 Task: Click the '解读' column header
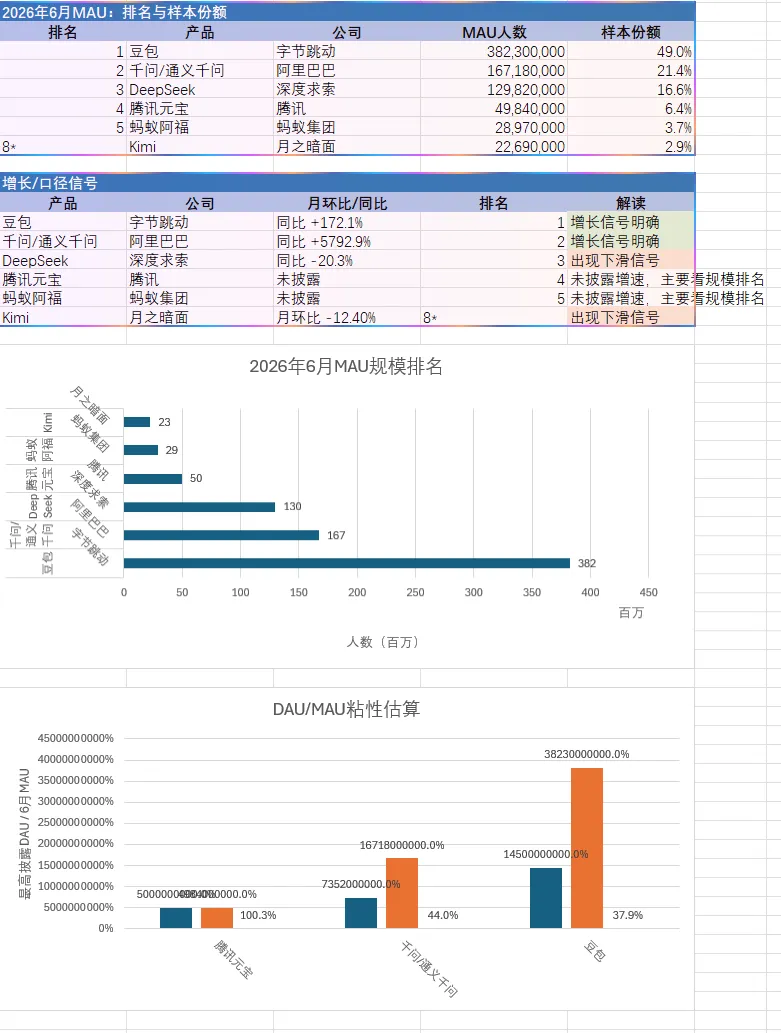tap(631, 203)
